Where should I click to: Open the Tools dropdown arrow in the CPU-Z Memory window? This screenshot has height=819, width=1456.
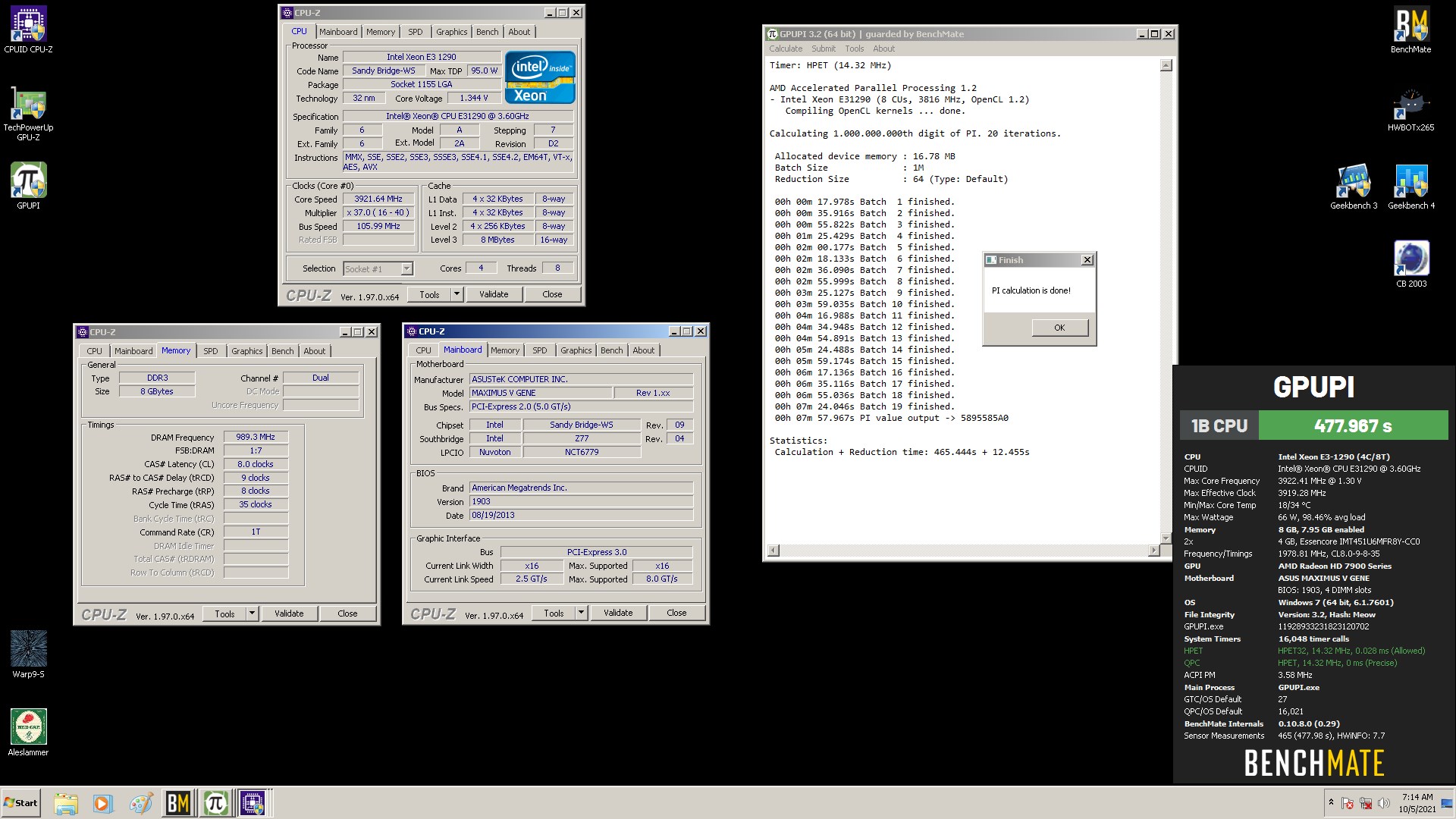(252, 613)
